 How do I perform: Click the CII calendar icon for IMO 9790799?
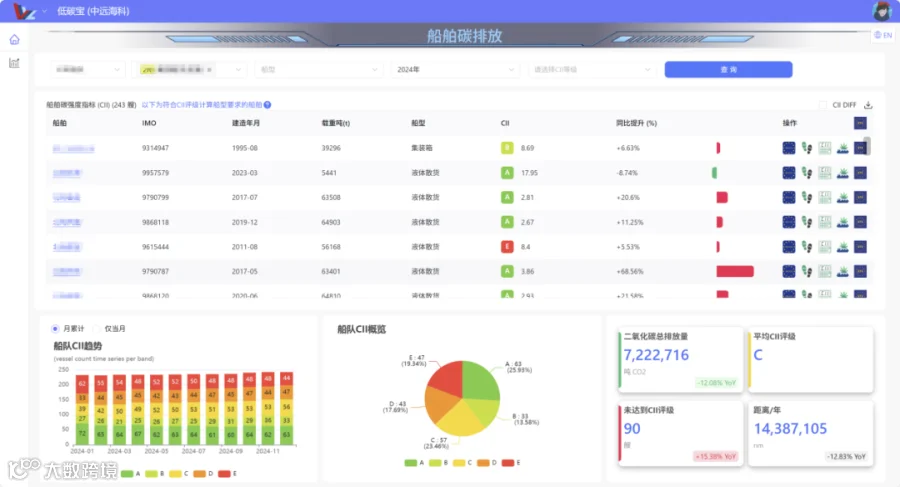(825, 198)
